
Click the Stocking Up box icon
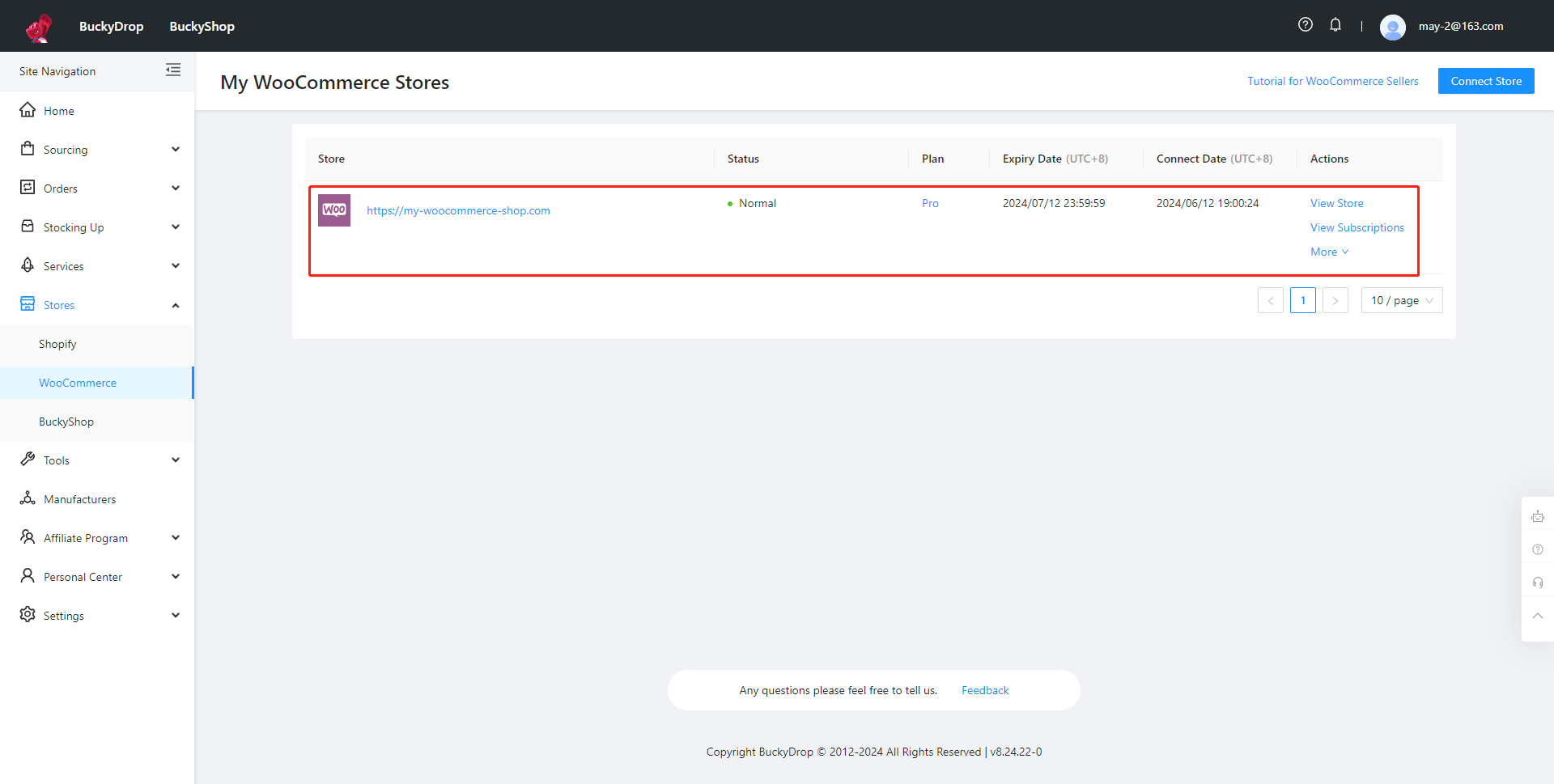[x=28, y=227]
